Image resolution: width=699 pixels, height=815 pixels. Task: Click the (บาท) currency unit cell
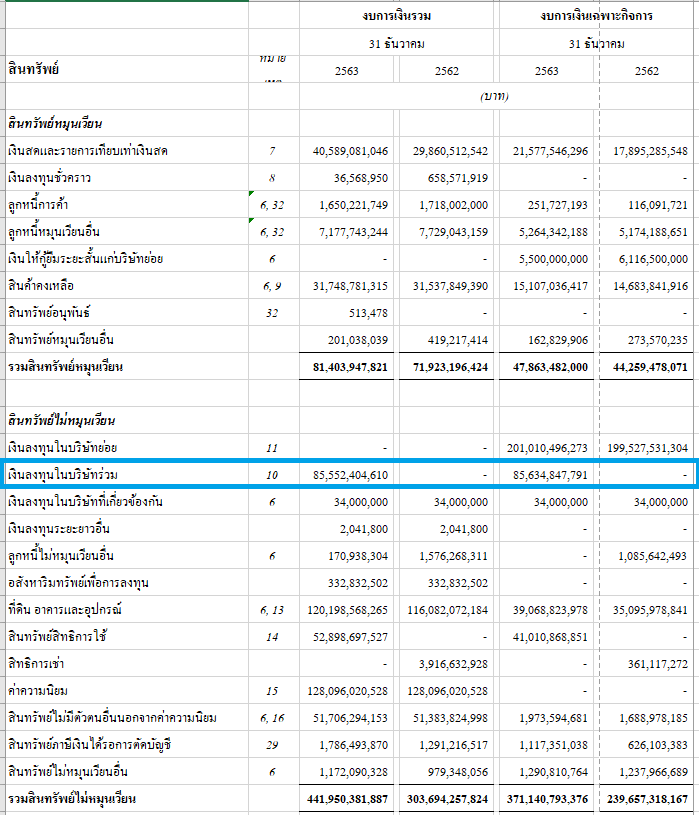coord(496,97)
